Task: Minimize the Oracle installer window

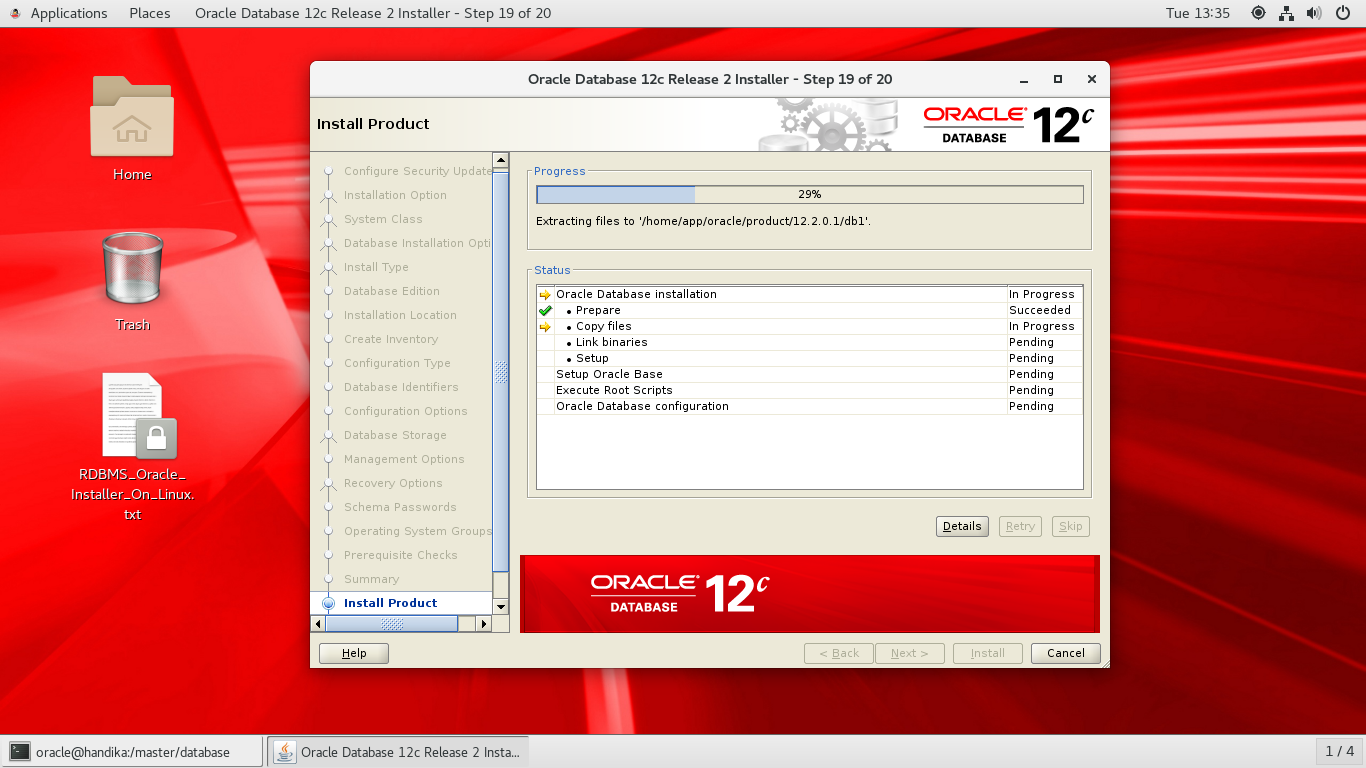Action: tap(1024, 79)
